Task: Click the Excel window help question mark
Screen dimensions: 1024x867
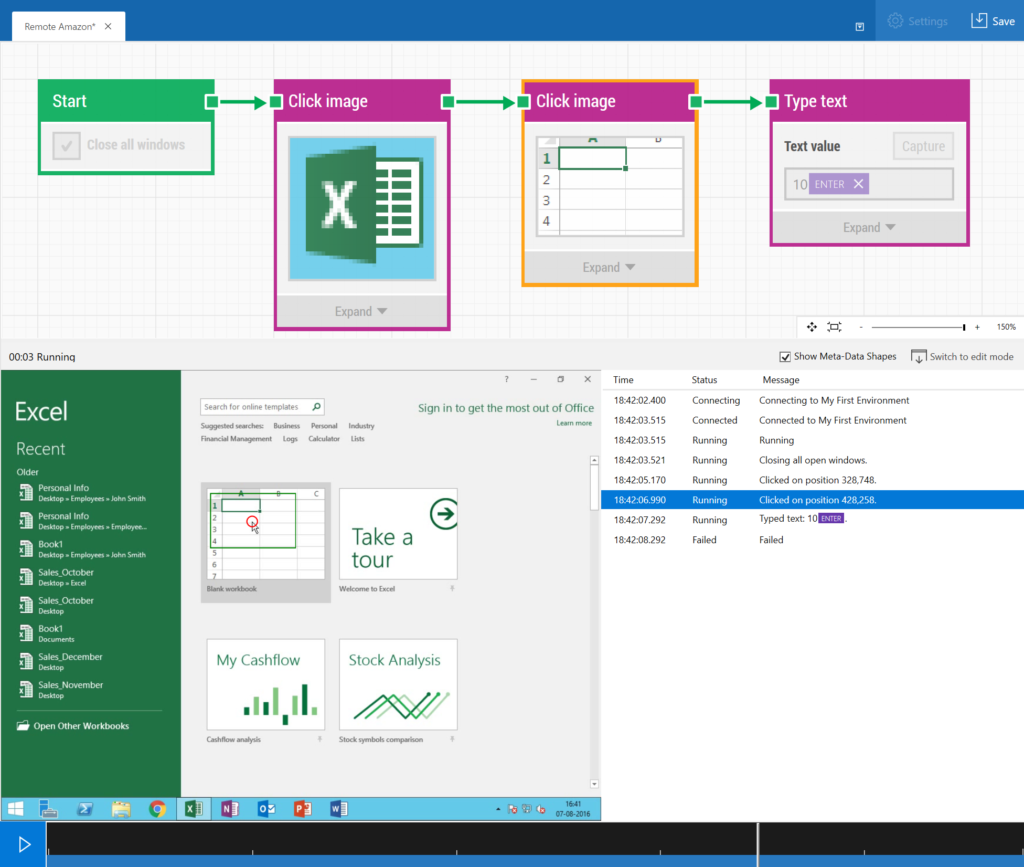Action: point(506,379)
